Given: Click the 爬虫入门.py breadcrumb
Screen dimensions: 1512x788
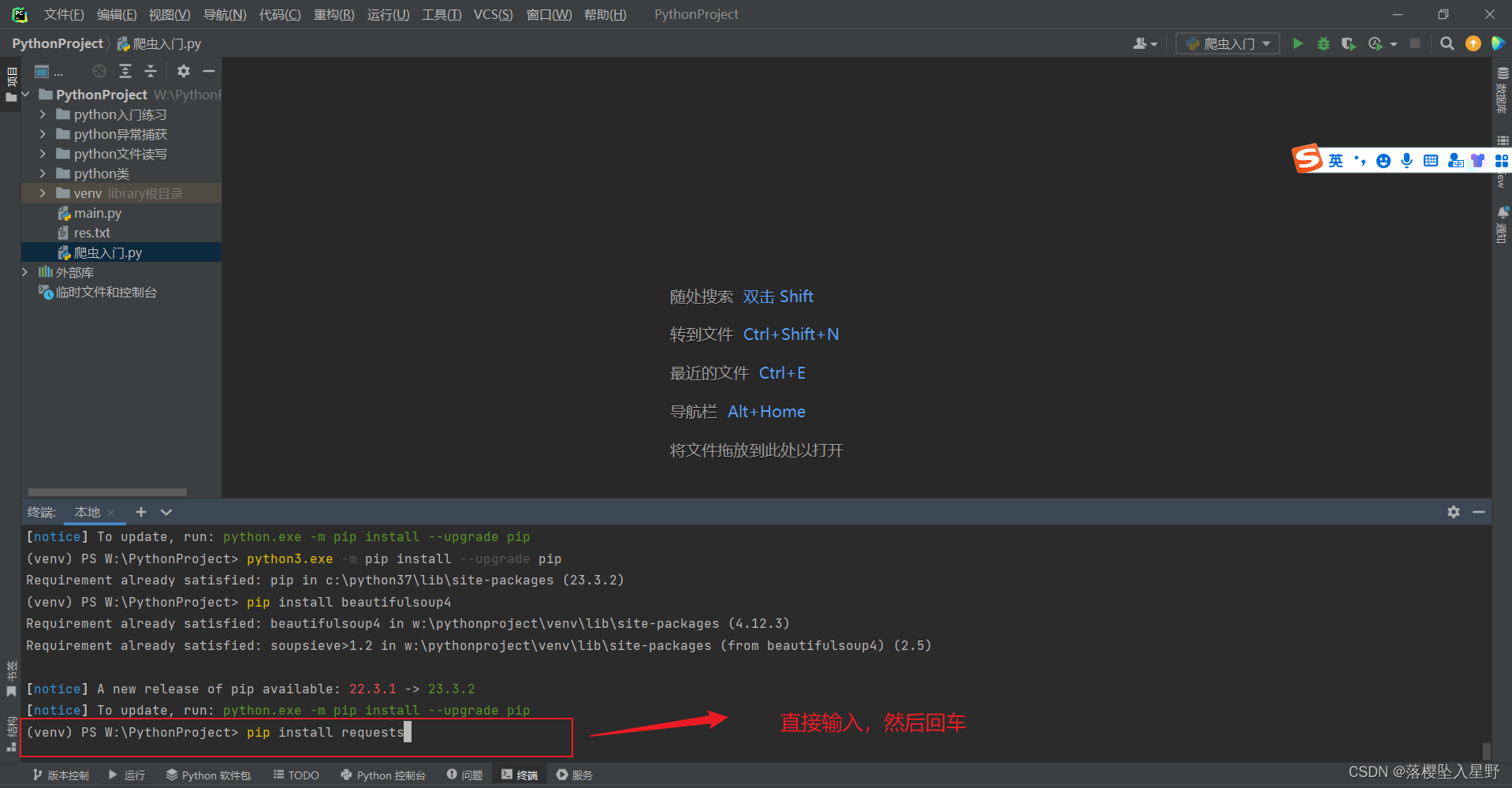Looking at the screenshot, I should tap(159, 43).
